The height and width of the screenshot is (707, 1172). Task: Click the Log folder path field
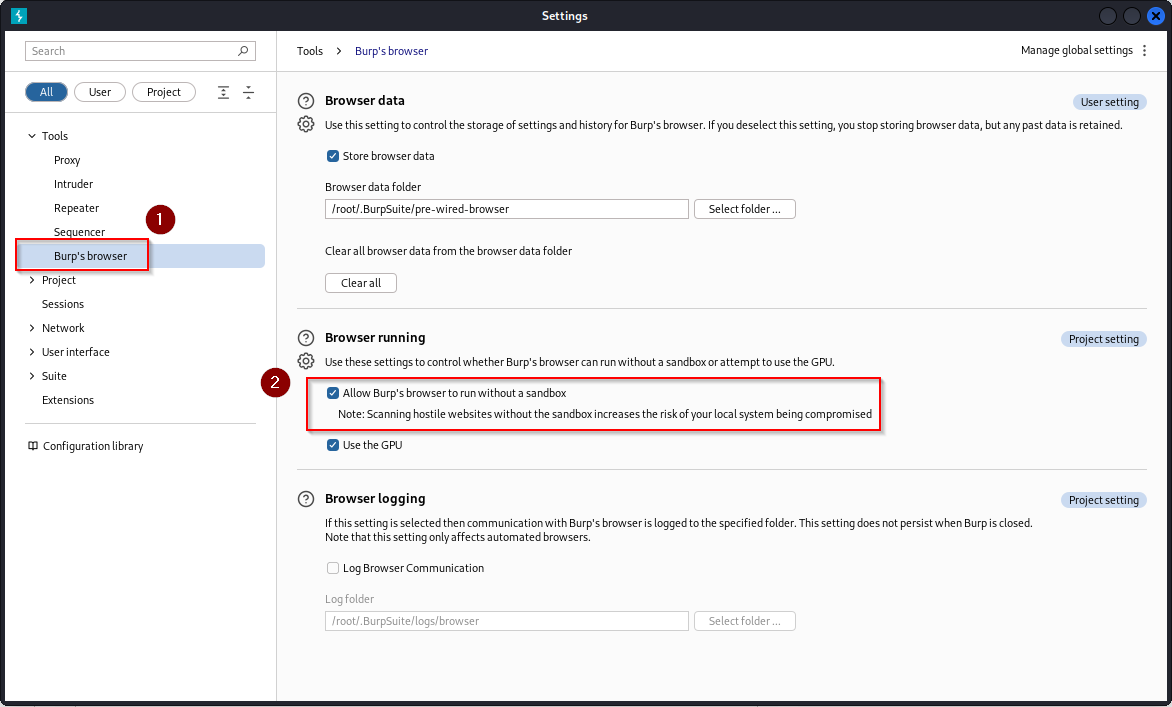coord(507,621)
